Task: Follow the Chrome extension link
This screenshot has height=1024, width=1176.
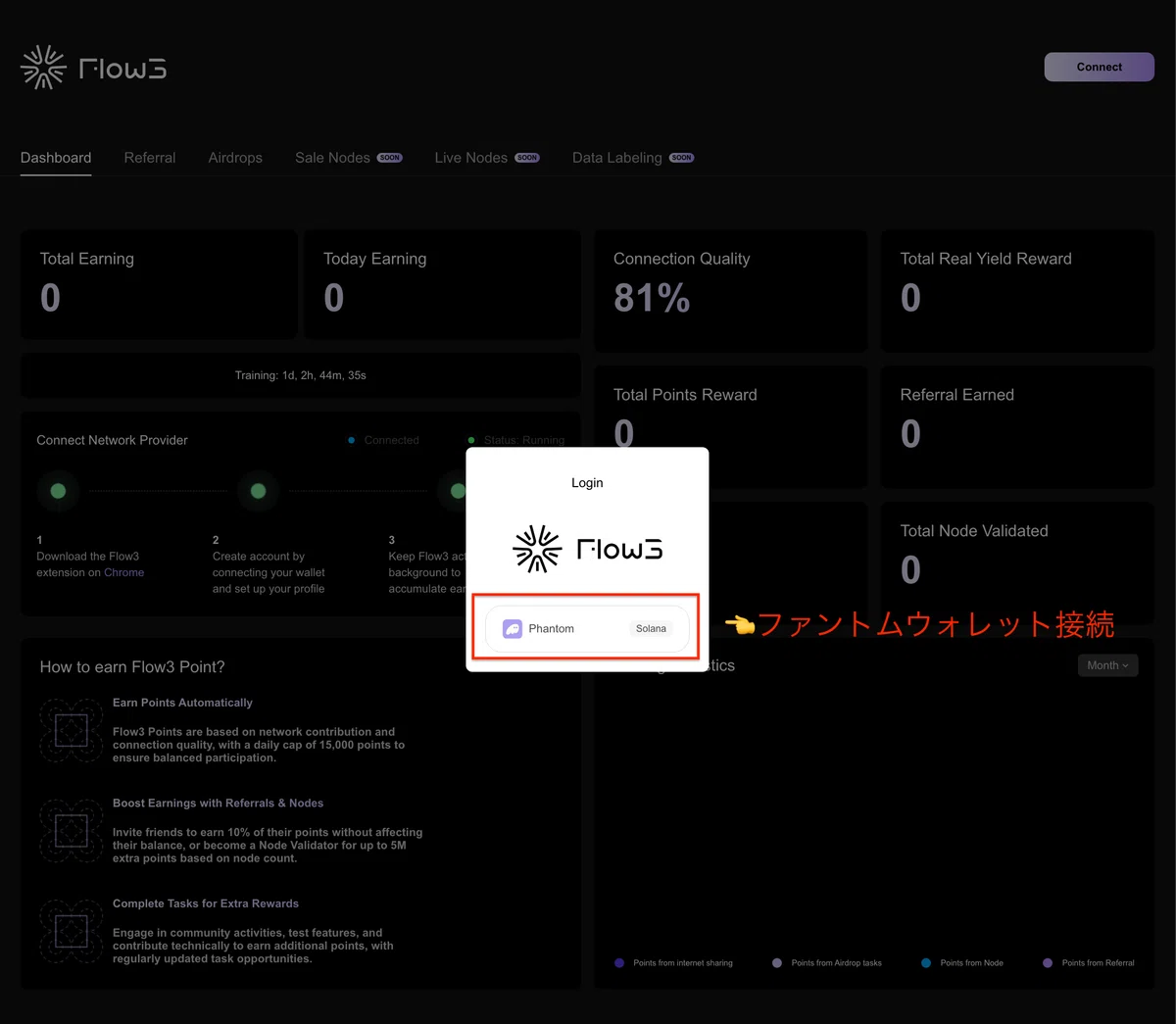Action: pos(123,572)
